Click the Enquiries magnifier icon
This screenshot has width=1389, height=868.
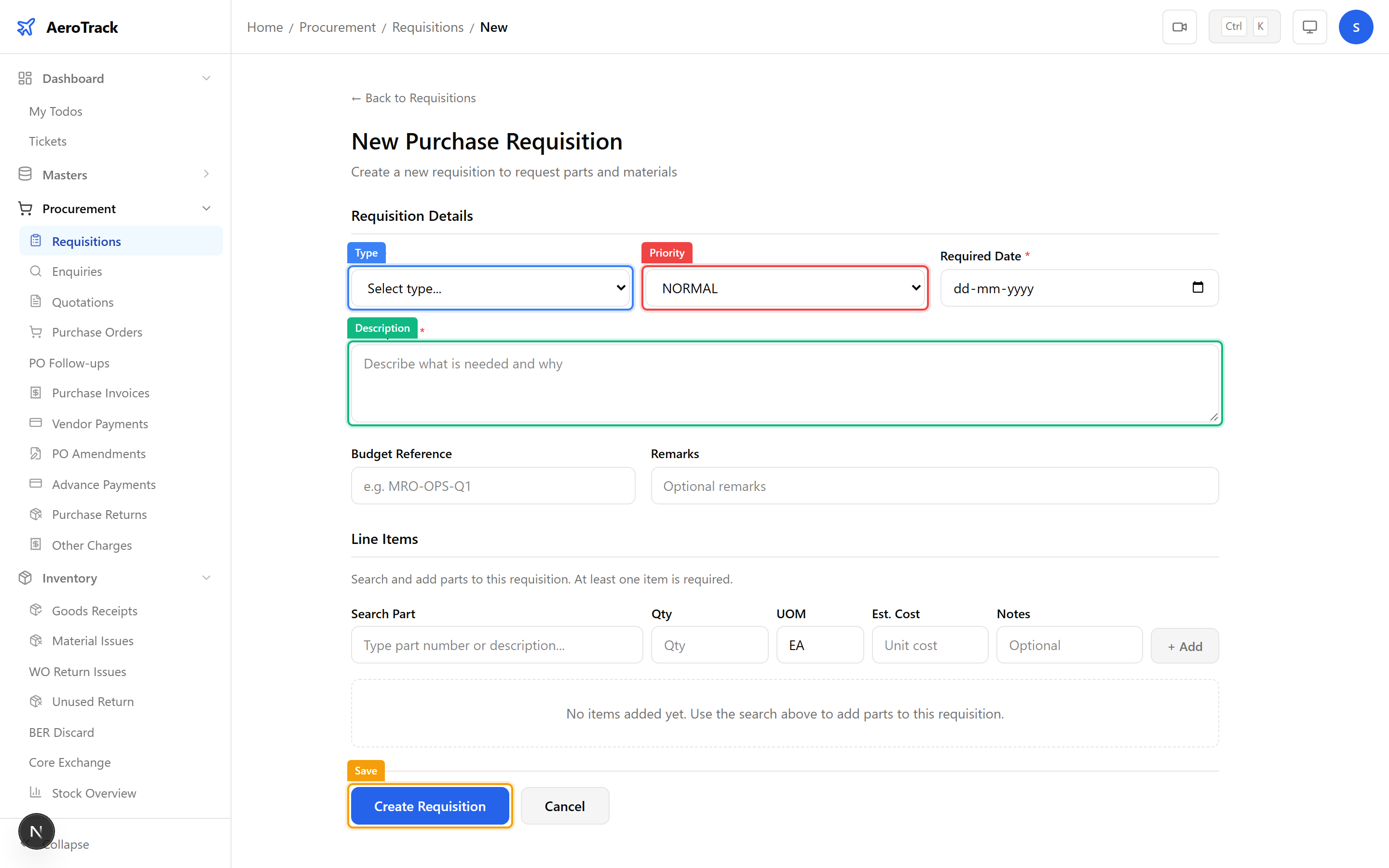pos(36,271)
